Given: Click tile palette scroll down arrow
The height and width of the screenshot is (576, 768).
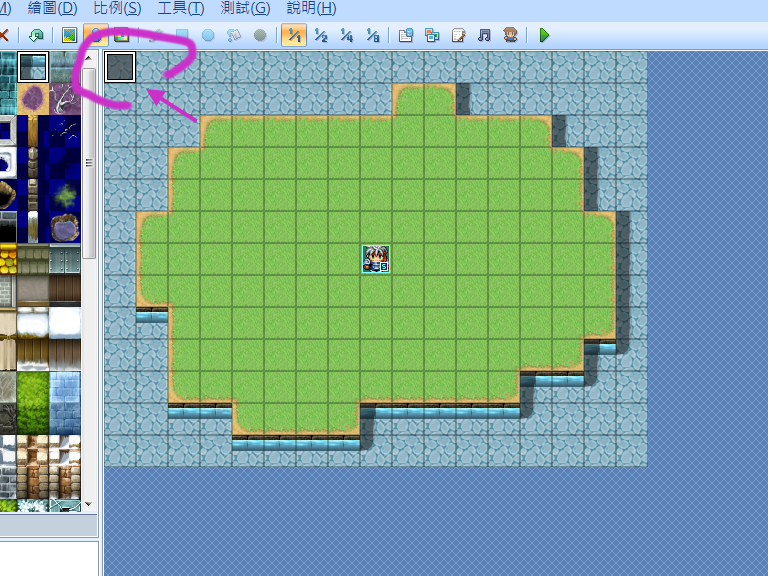Looking at the screenshot, I should 89,504.
